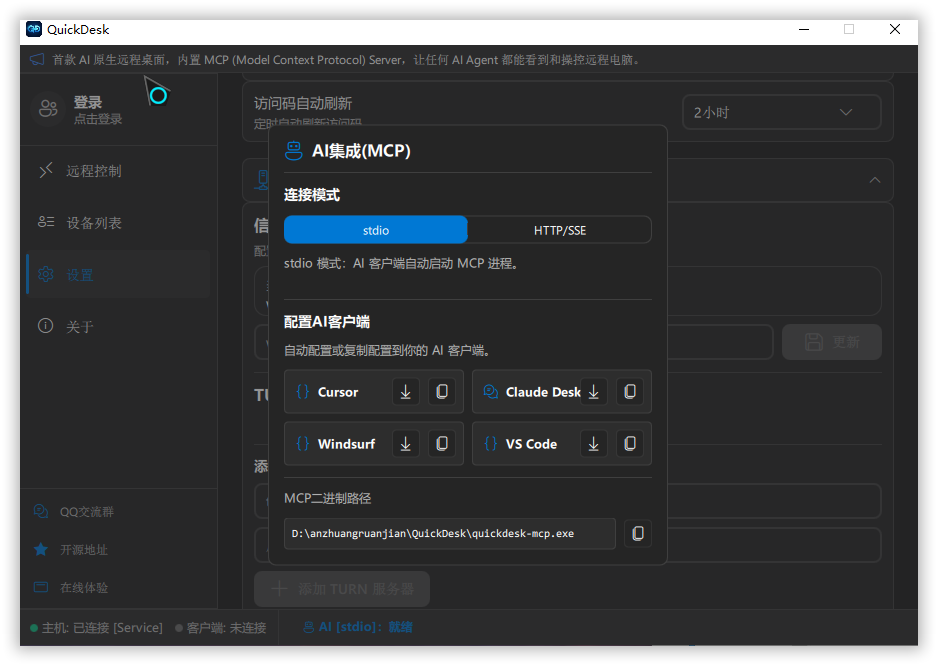Viewport: 938px width, 666px height.
Task: Open 远程控制 in the sidebar
Action: 93,171
